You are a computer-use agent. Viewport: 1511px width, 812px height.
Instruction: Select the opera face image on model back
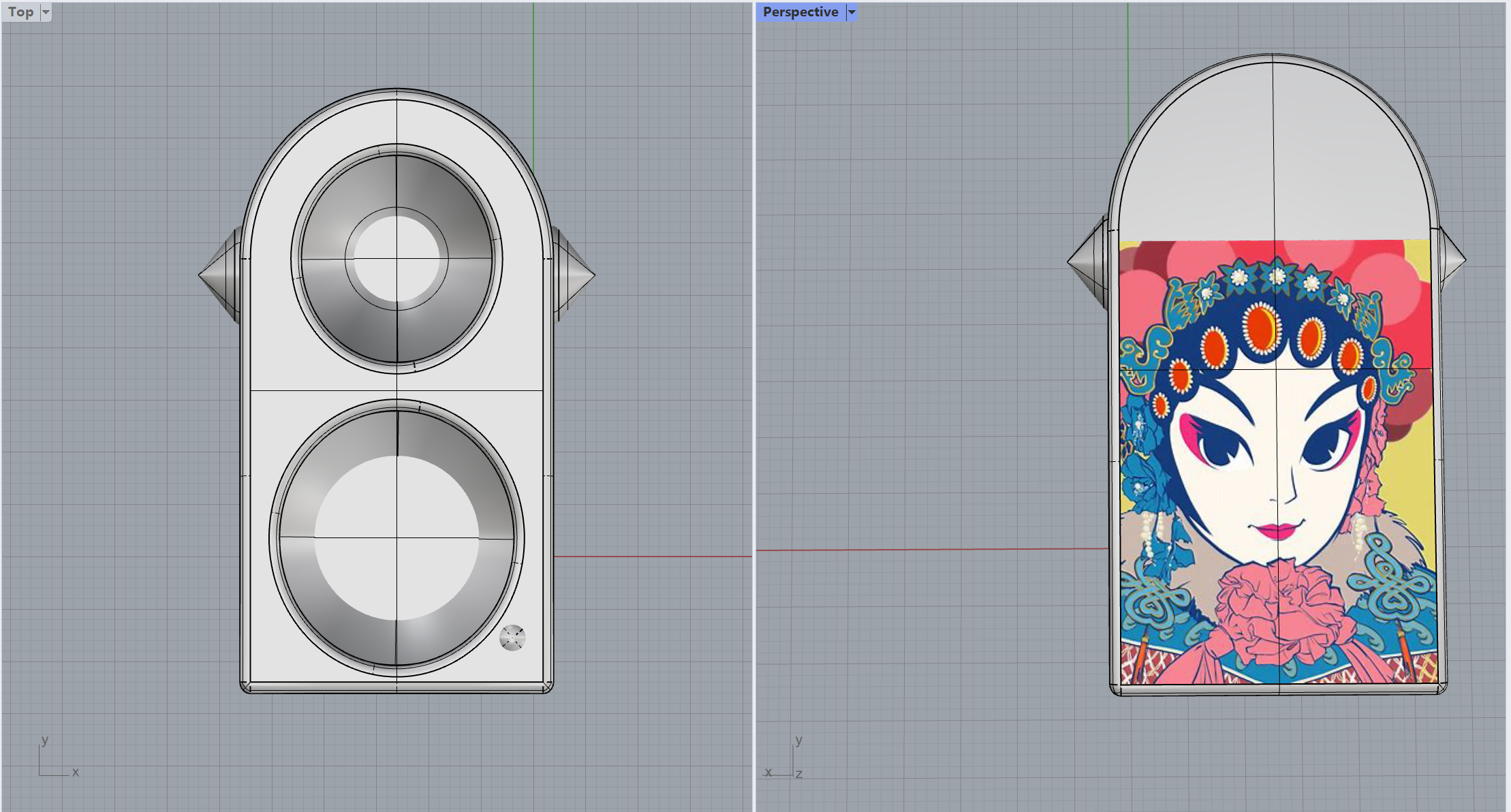[x=1277, y=462]
